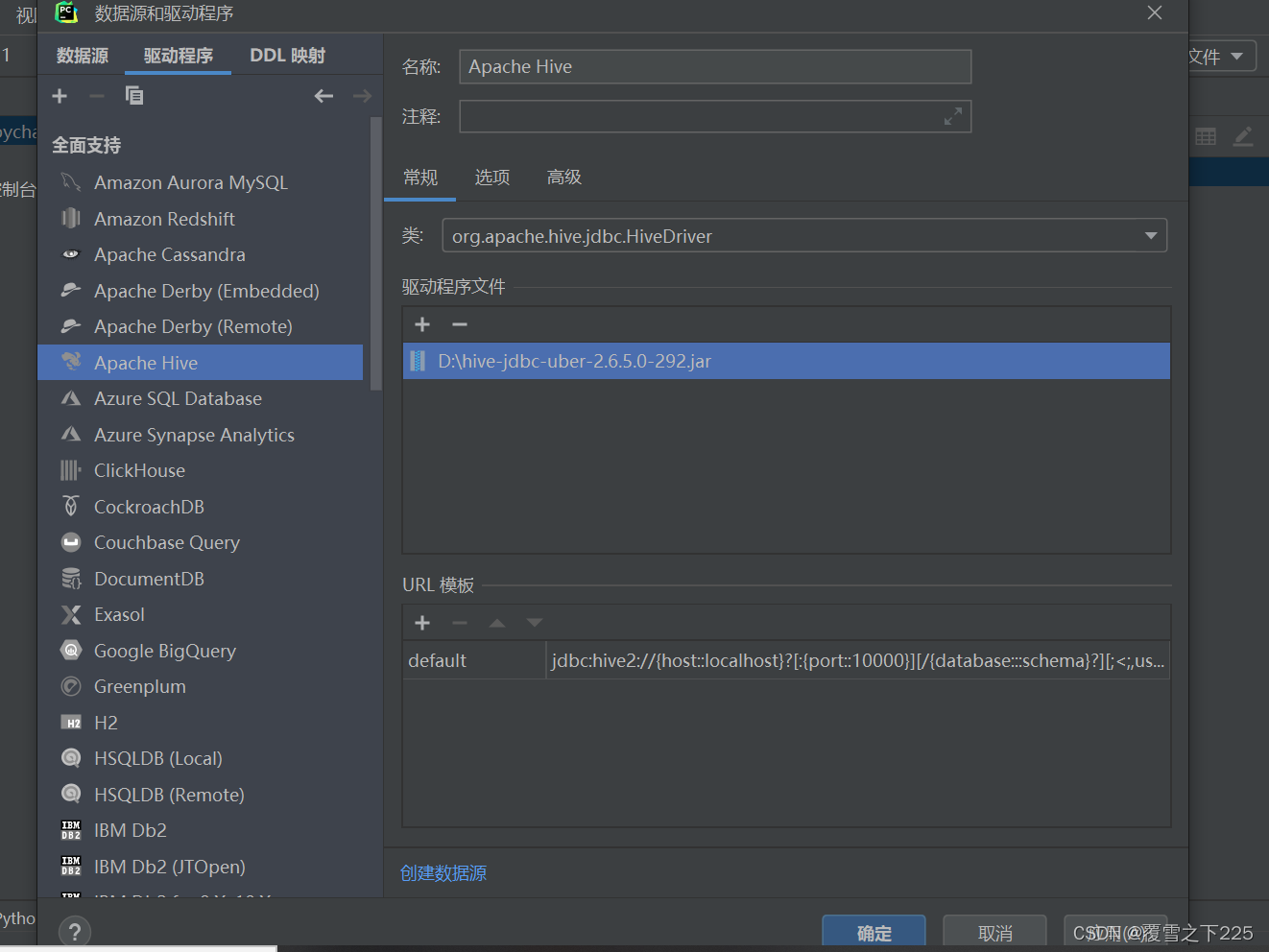Select the Exasol driver
This screenshot has height=952, width=1269.
click(x=200, y=614)
